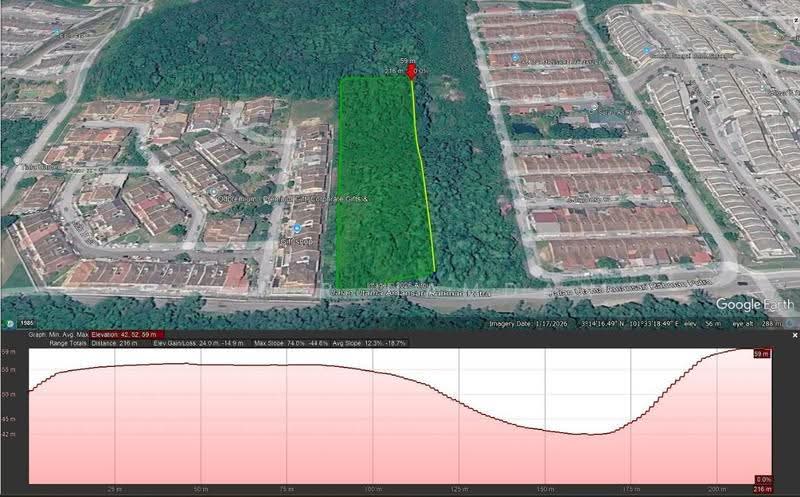Click the 216 m distance label under graph

[x=762, y=489]
